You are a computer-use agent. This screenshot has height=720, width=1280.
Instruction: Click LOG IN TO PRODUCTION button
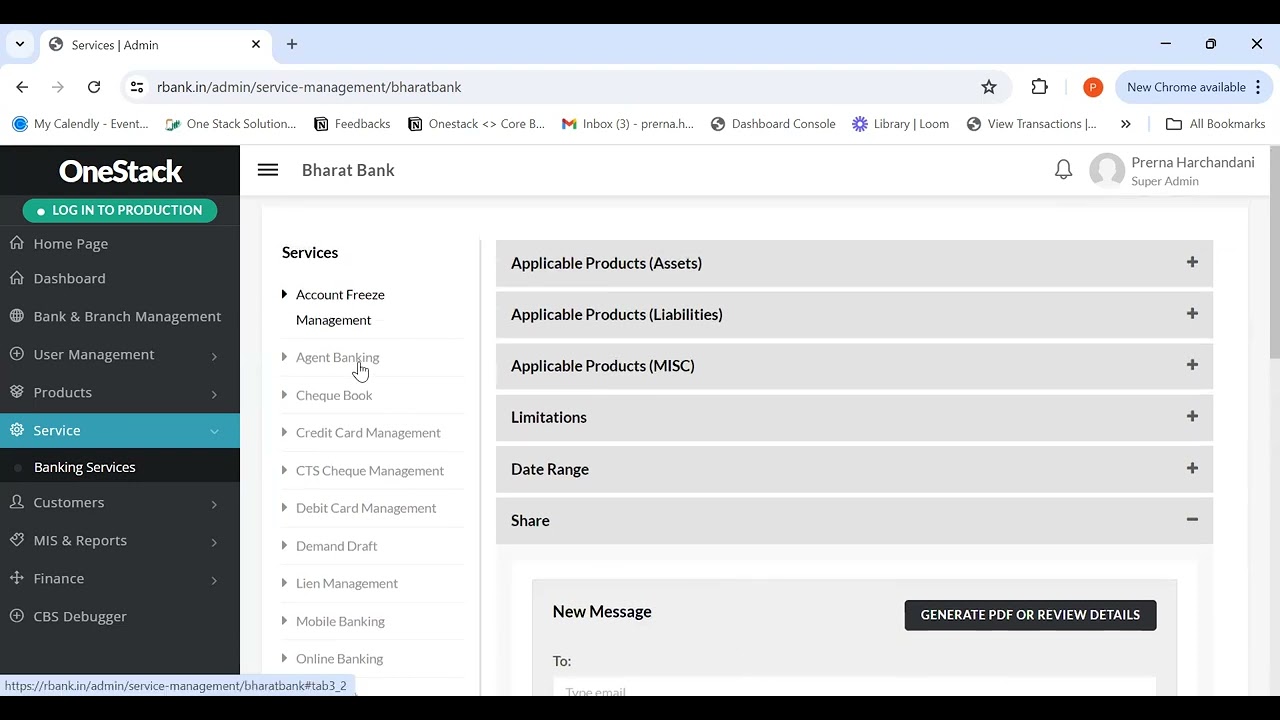(x=120, y=210)
